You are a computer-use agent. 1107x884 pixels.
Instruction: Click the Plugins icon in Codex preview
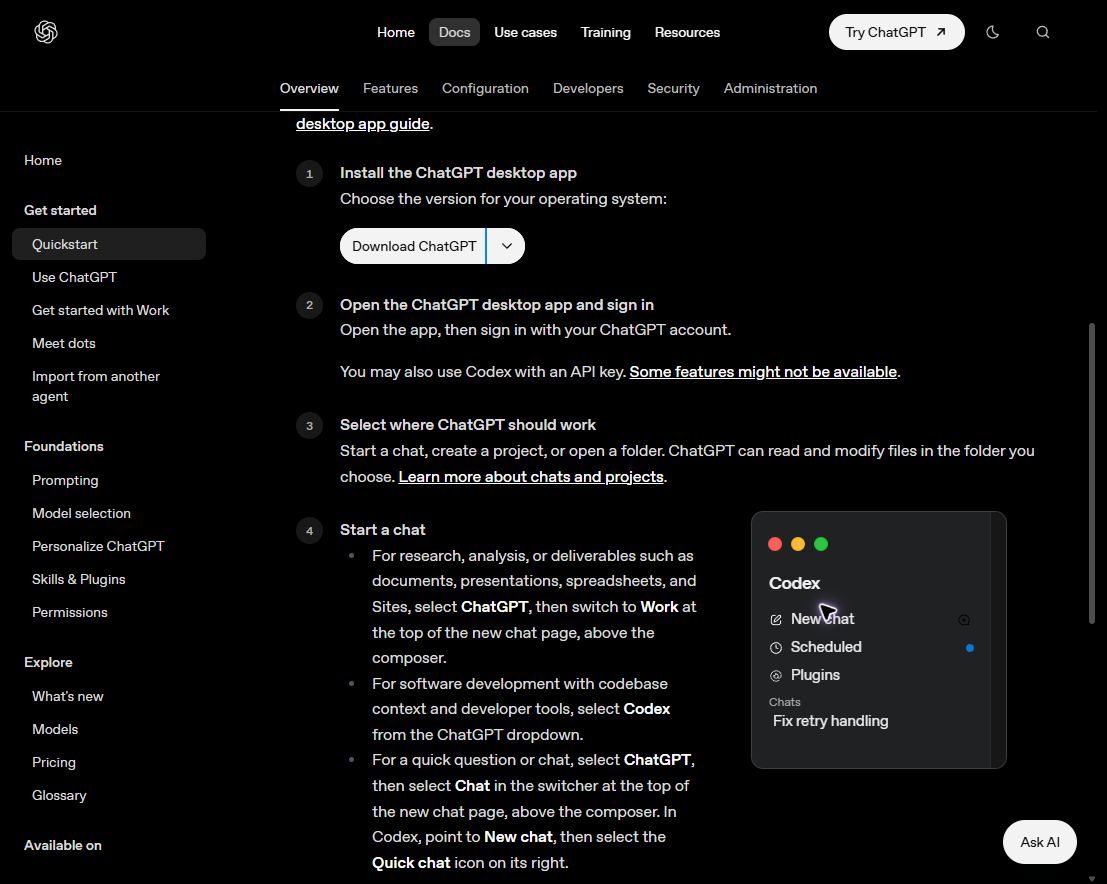(776, 676)
